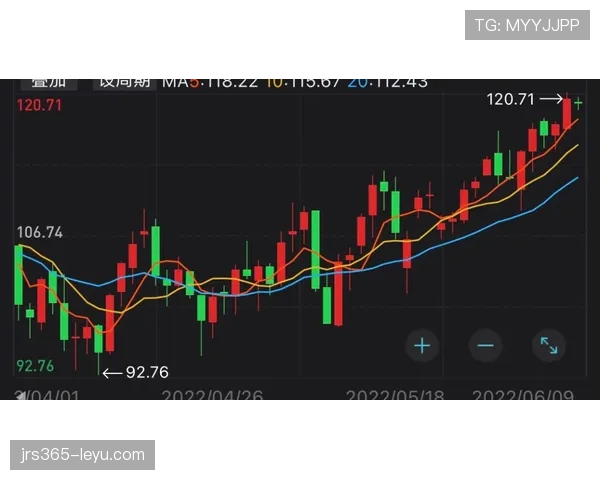The height and width of the screenshot is (480, 600).
Task: Select the 2022/05/18 date marker
Action: 395,396
